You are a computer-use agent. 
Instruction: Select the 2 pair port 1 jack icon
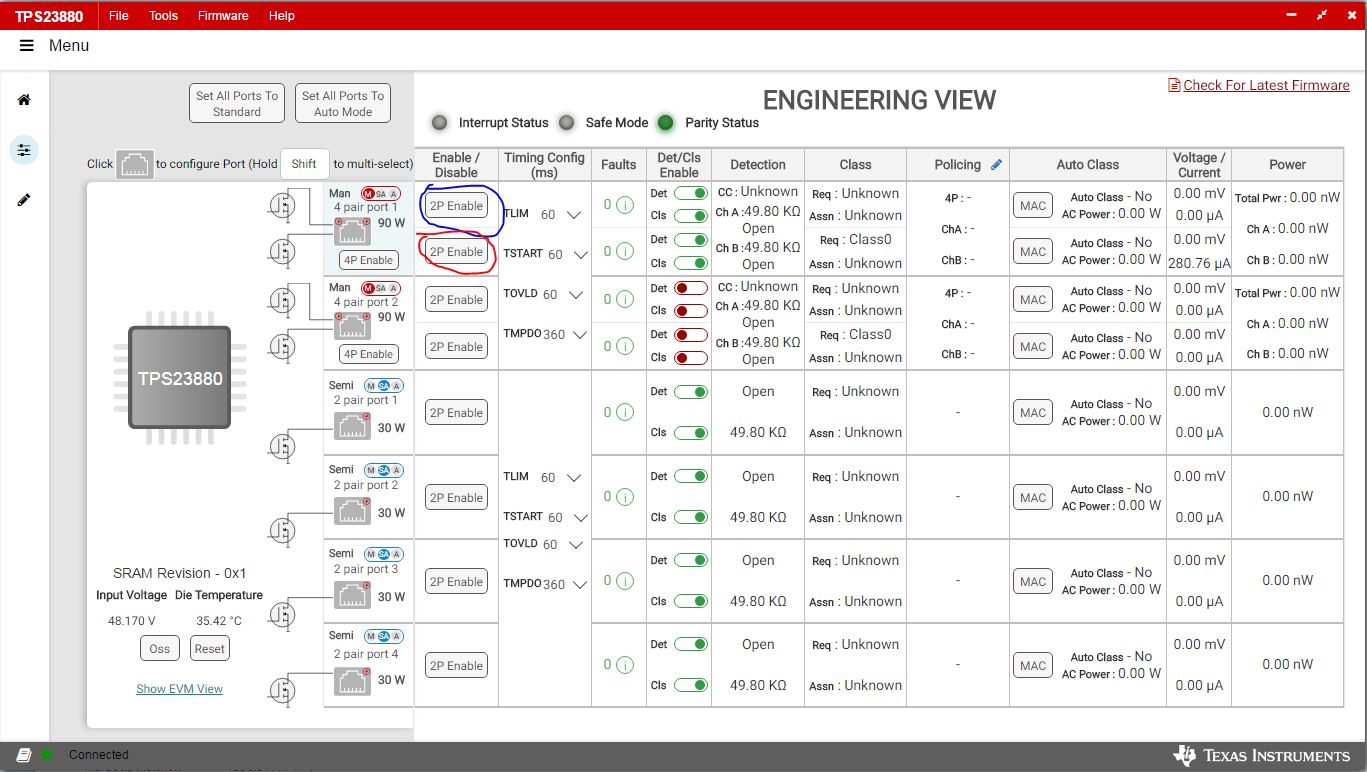coord(353,426)
